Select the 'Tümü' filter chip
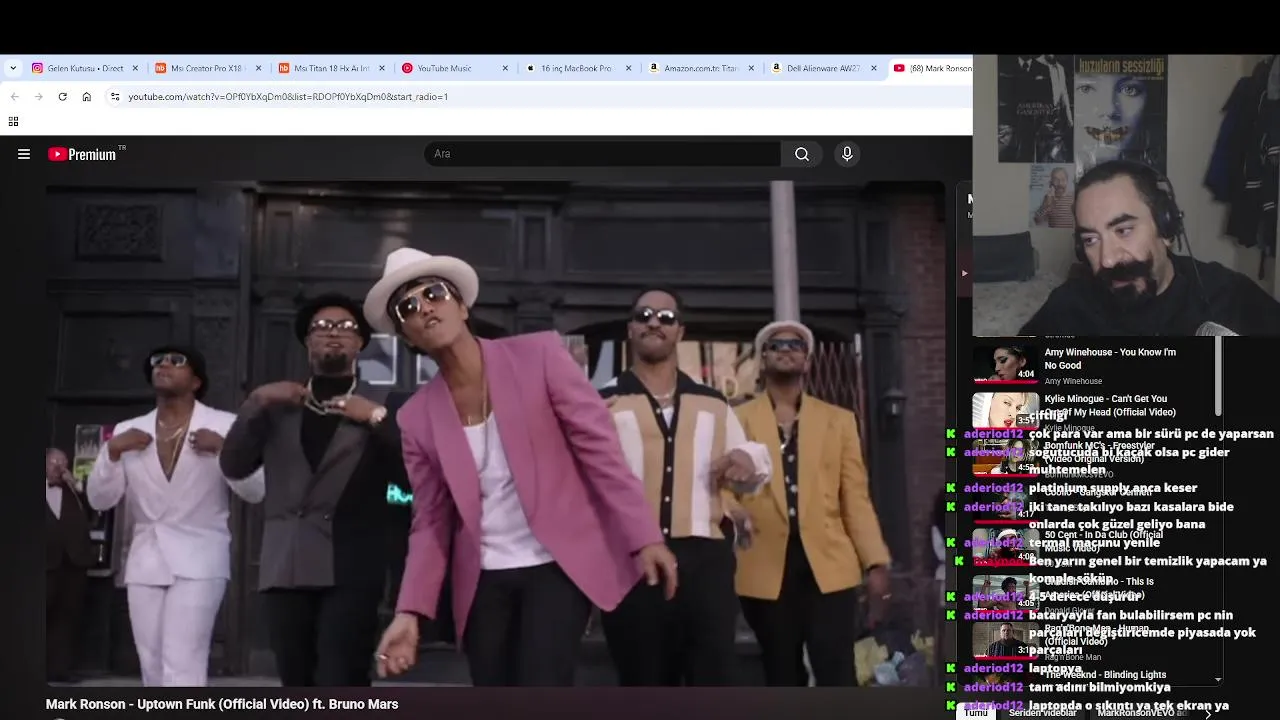 coord(976,712)
